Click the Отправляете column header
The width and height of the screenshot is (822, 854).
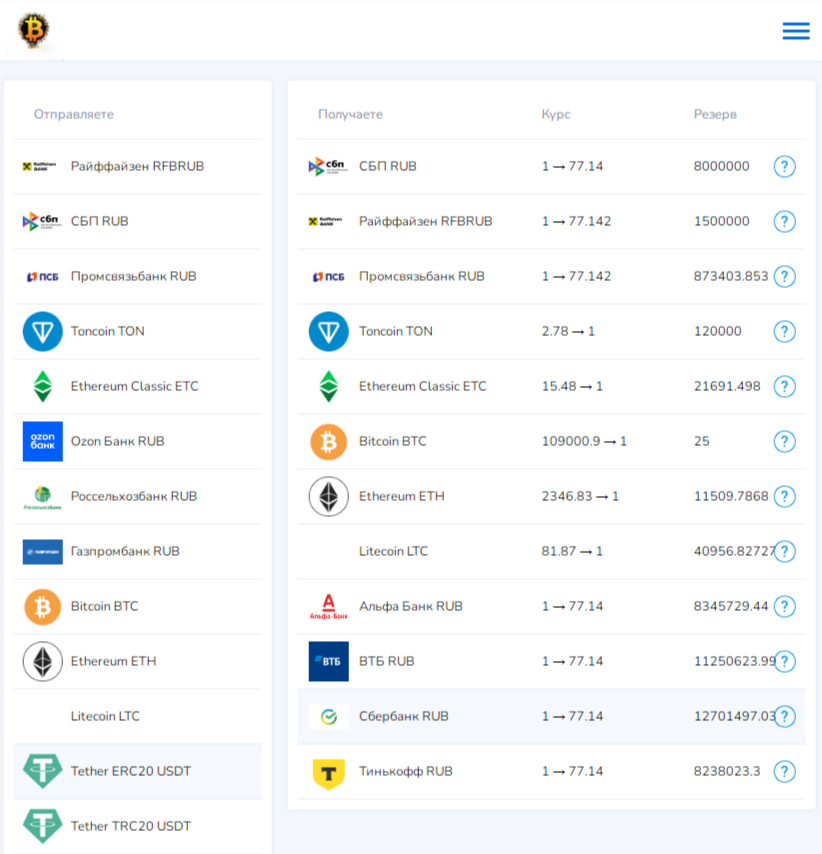pyautogui.click(x=74, y=114)
